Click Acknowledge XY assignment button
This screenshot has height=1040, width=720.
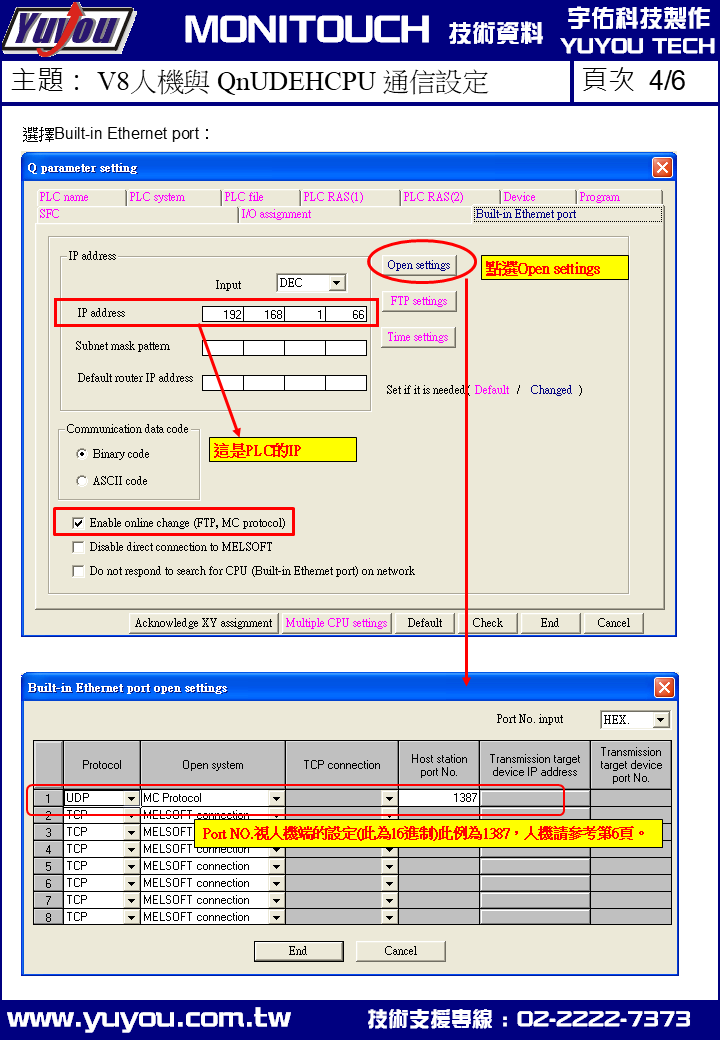point(204,623)
